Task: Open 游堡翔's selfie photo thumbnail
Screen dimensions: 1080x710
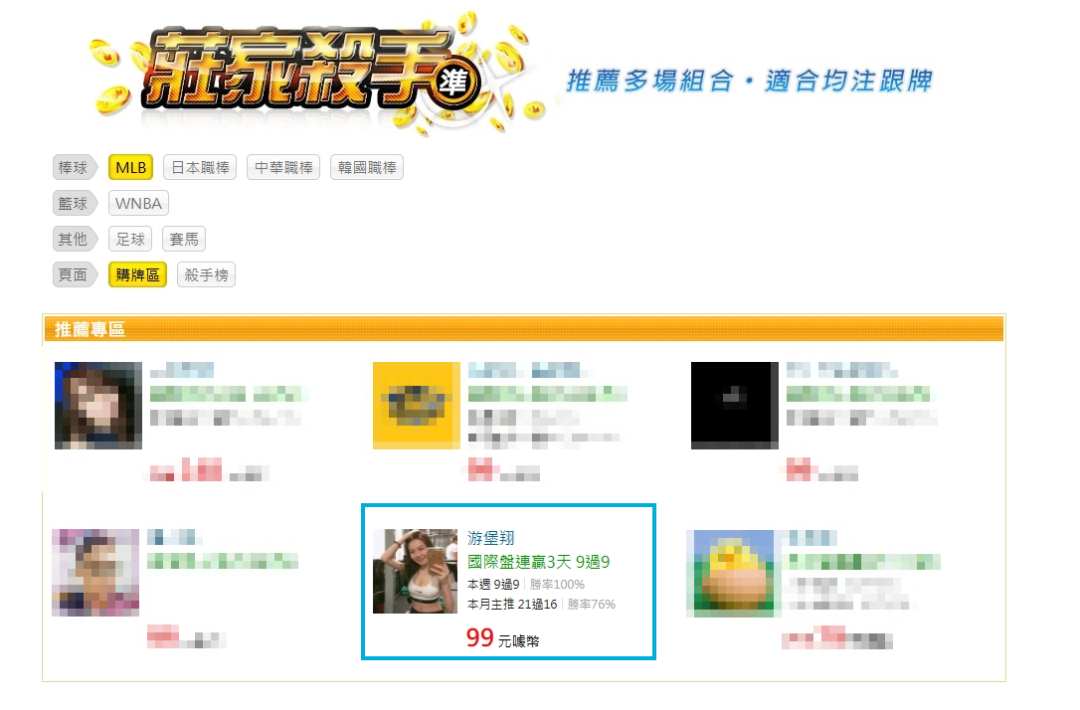Action: pyautogui.click(x=415, y=571)
